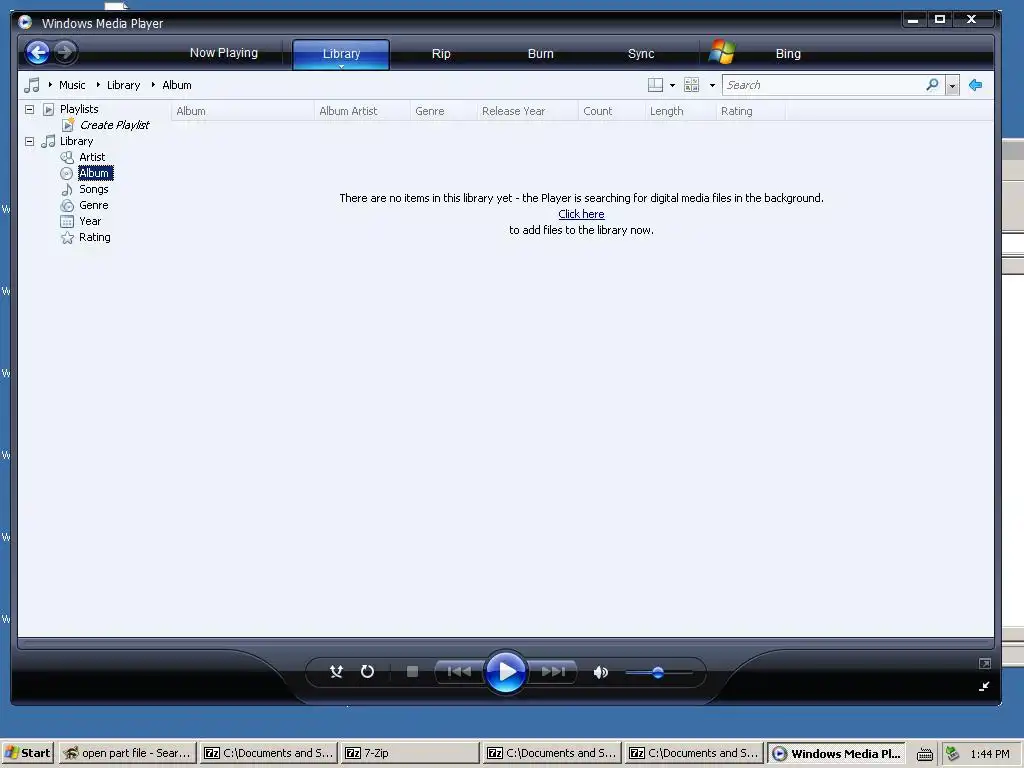Click the Library breadcrumb

click(x=123, y=85)
